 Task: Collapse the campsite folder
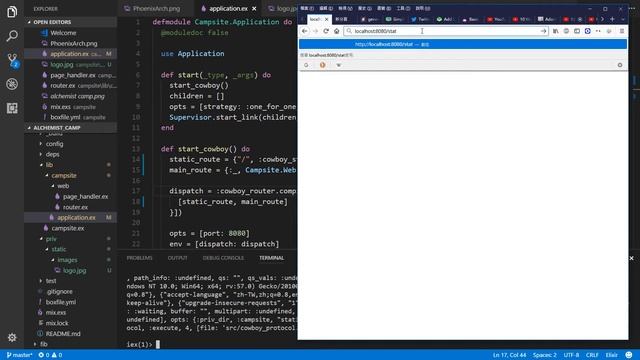click(64, 176)
